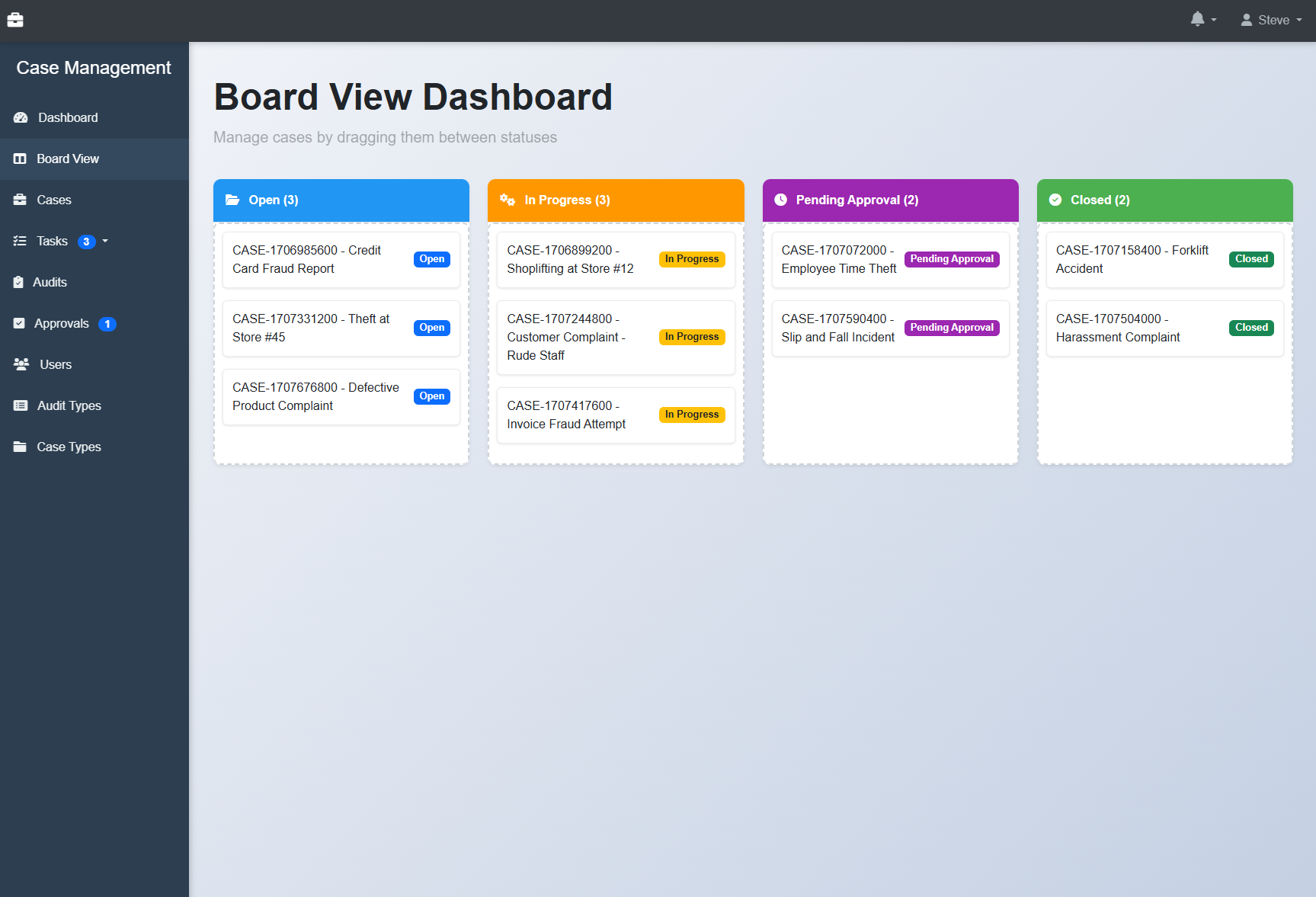Click the Closed badge on Harassment Complaint
The image size is (1316, 897).
point(1251,328)
